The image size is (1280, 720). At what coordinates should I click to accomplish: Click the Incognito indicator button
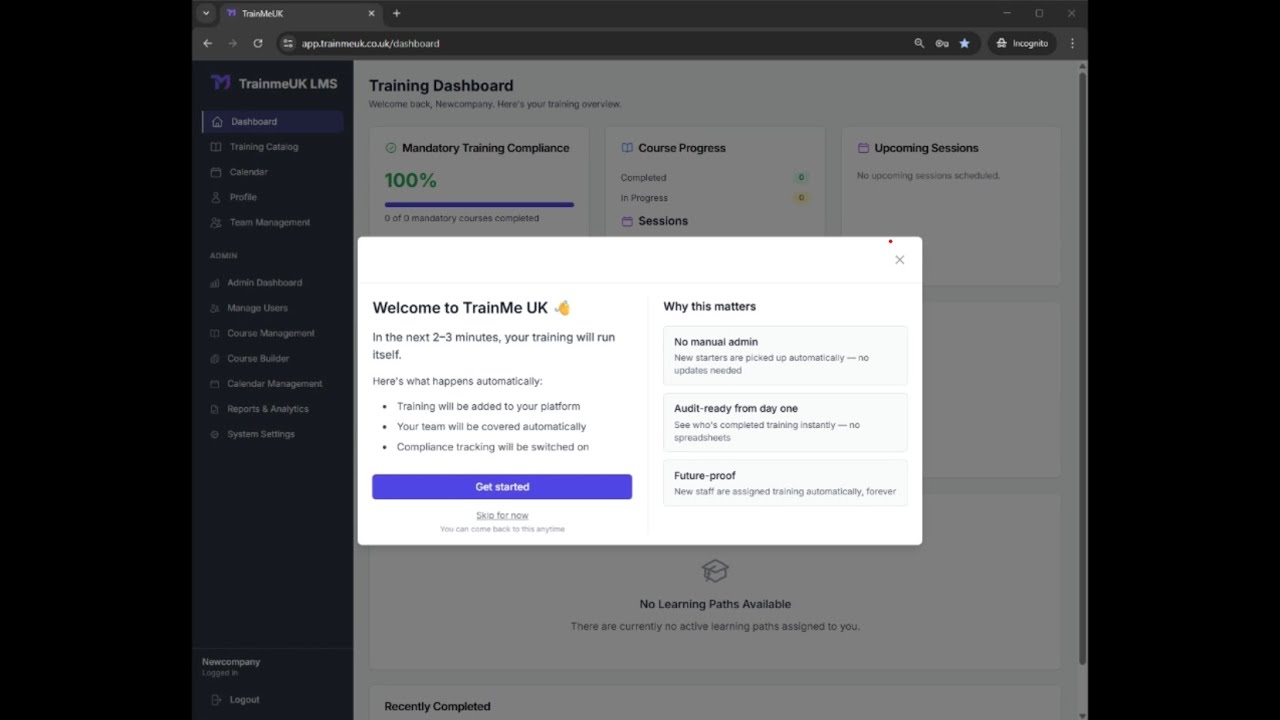pos(1022,43)
